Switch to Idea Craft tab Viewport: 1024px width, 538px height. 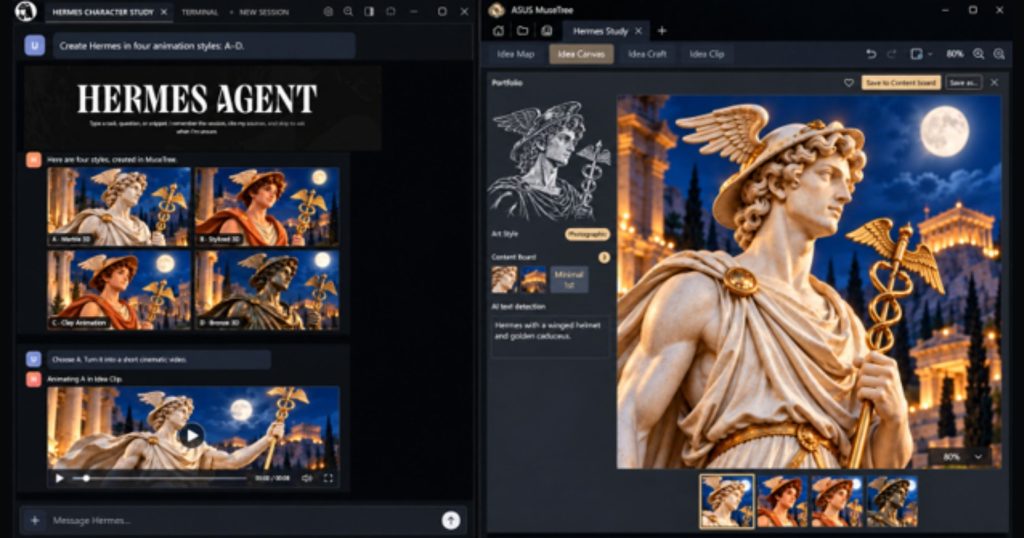[647, 54]
